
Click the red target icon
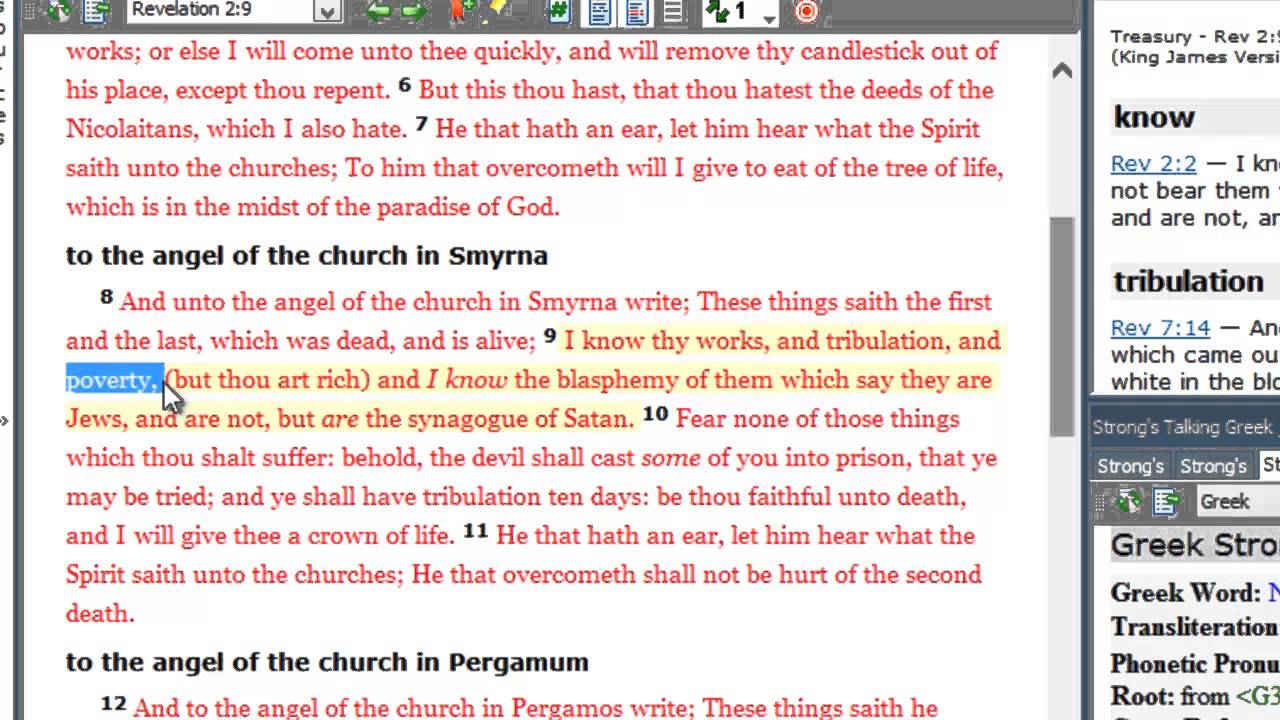[806, 12]
